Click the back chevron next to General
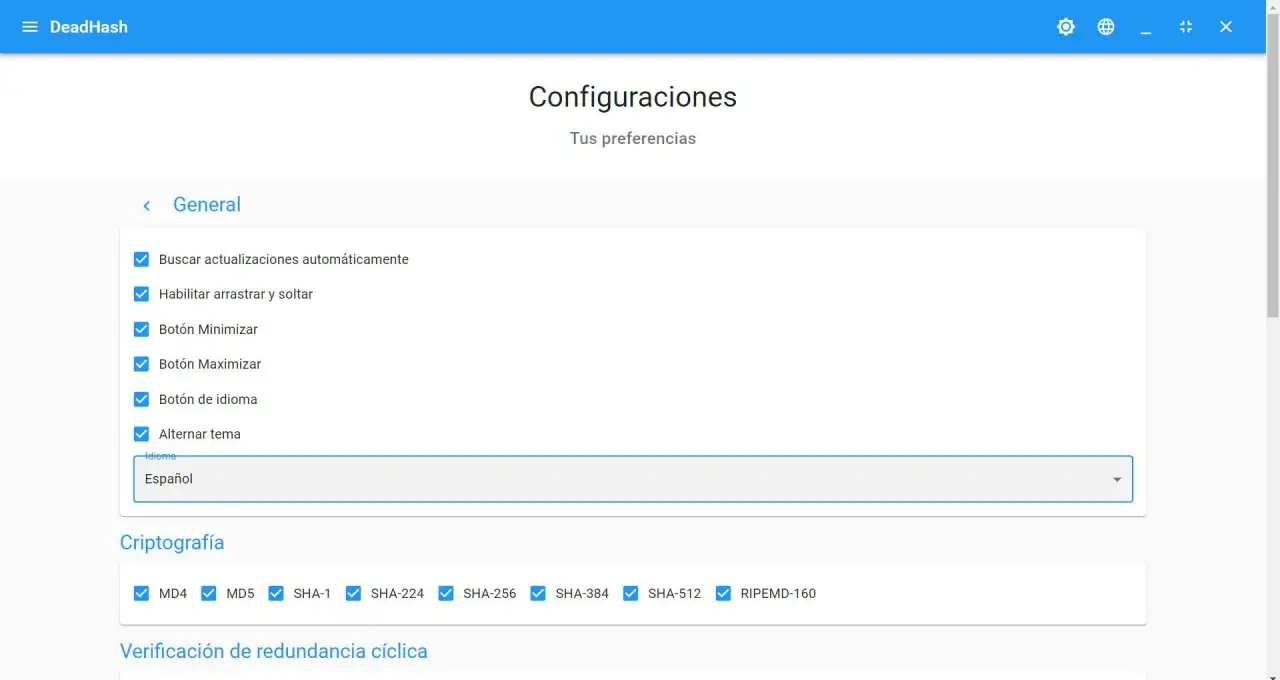Screen dimensions: 1280x680 [x=146, y=205]
